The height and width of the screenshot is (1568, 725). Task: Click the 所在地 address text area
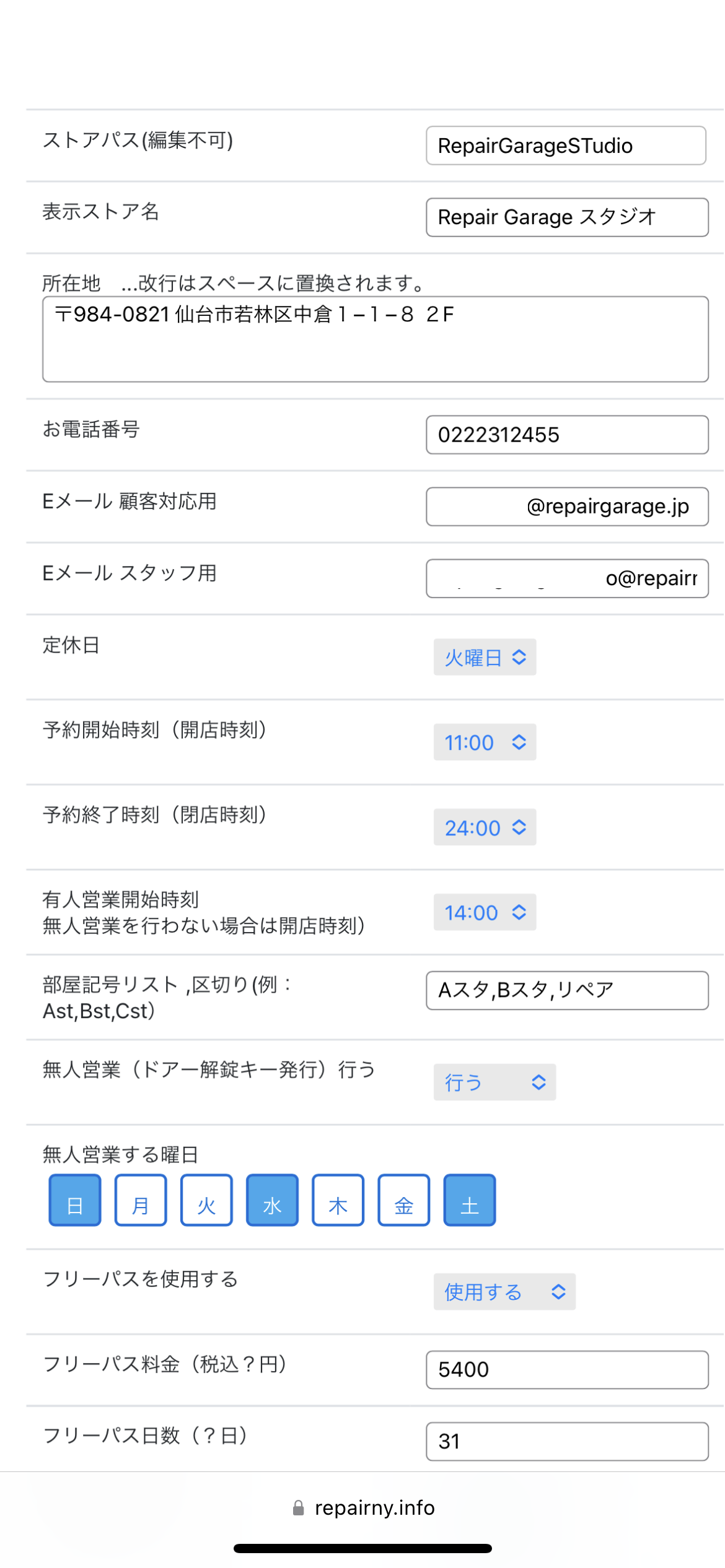[375, 339]
